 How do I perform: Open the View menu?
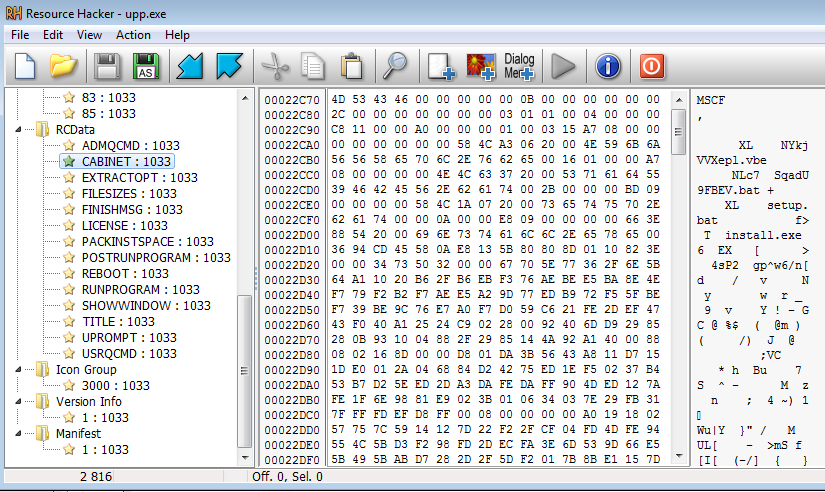coord(89,35)
